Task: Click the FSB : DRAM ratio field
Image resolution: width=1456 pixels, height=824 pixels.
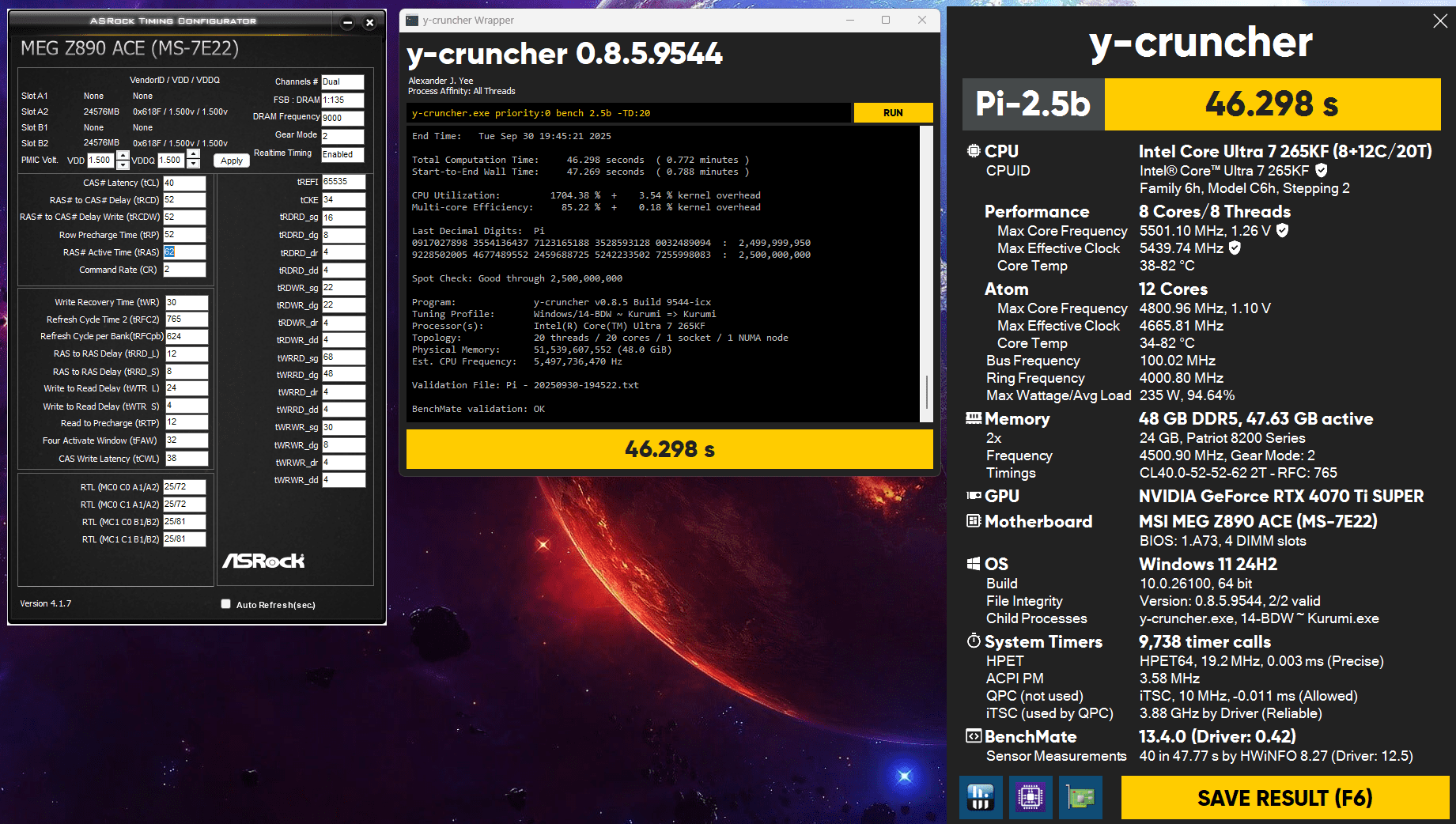Action: tap(342, 100)
